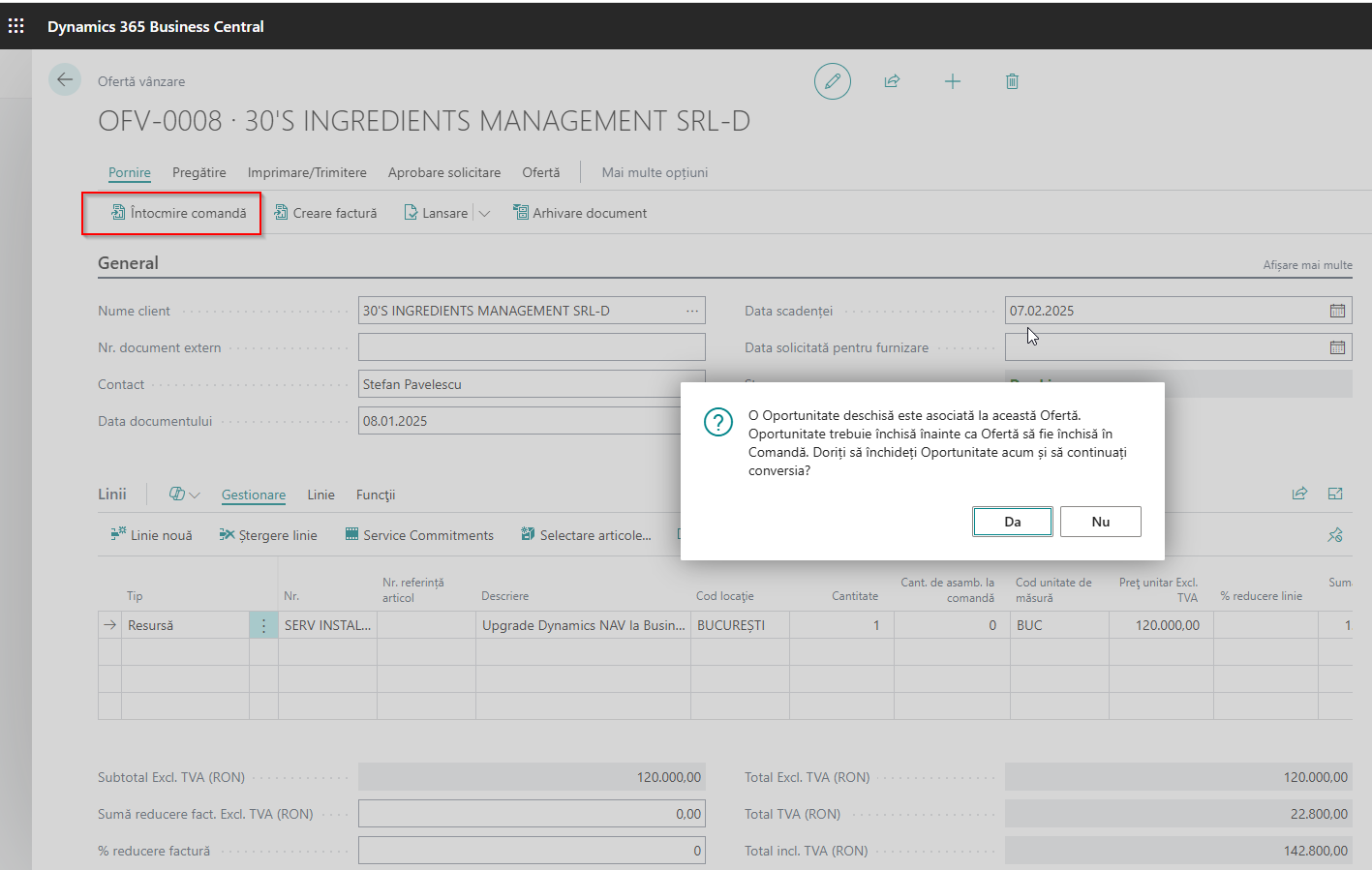Click Creare factură action

(x=325, y=213)
